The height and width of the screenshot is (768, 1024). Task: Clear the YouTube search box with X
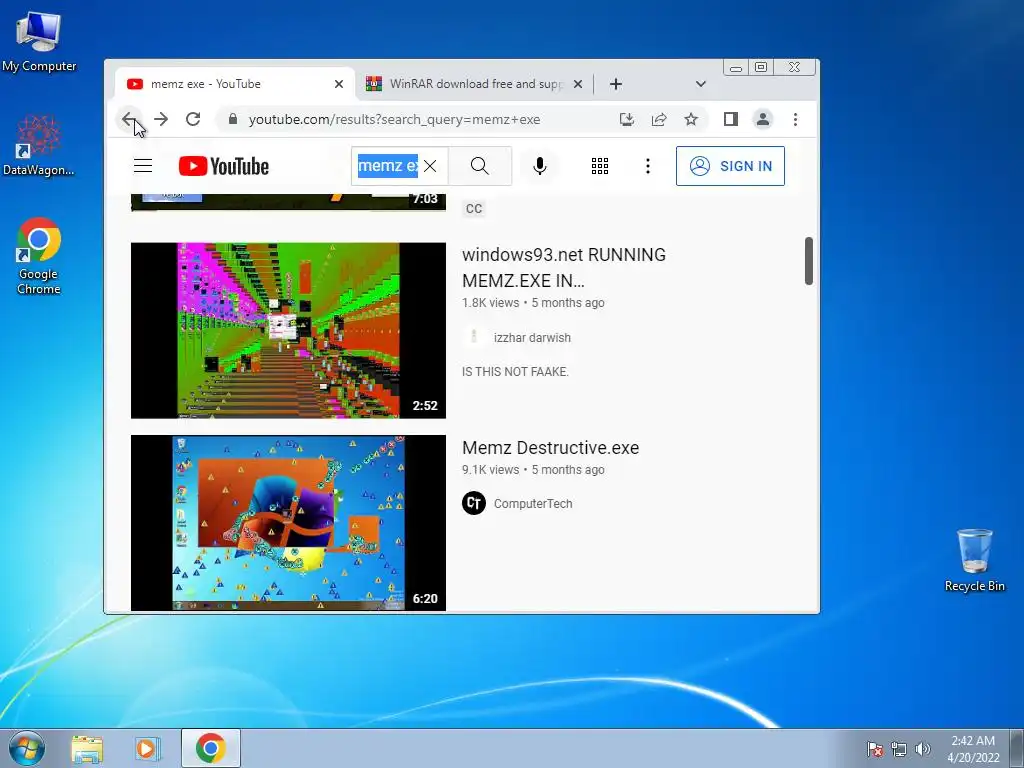tap(430, 166)
